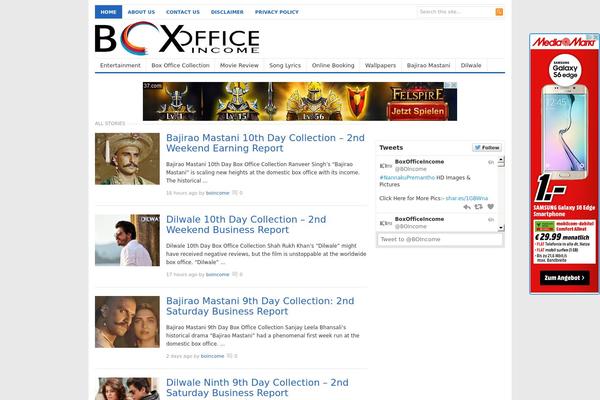This screenshot has width=600, height=400.
Task: Click second tweet's BoxOfficeIncome avatar
Action: [x=385, y=223]
